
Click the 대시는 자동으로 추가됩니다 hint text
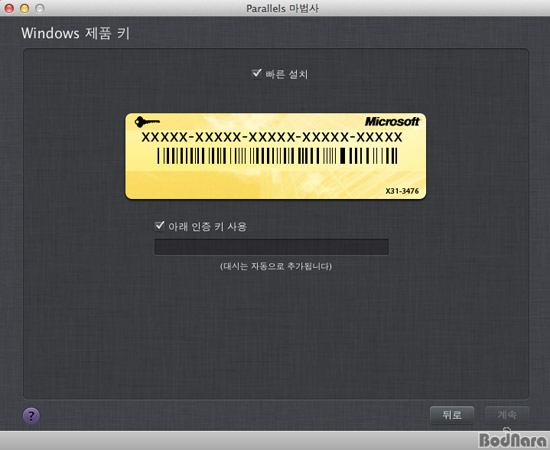coord(276,266)
